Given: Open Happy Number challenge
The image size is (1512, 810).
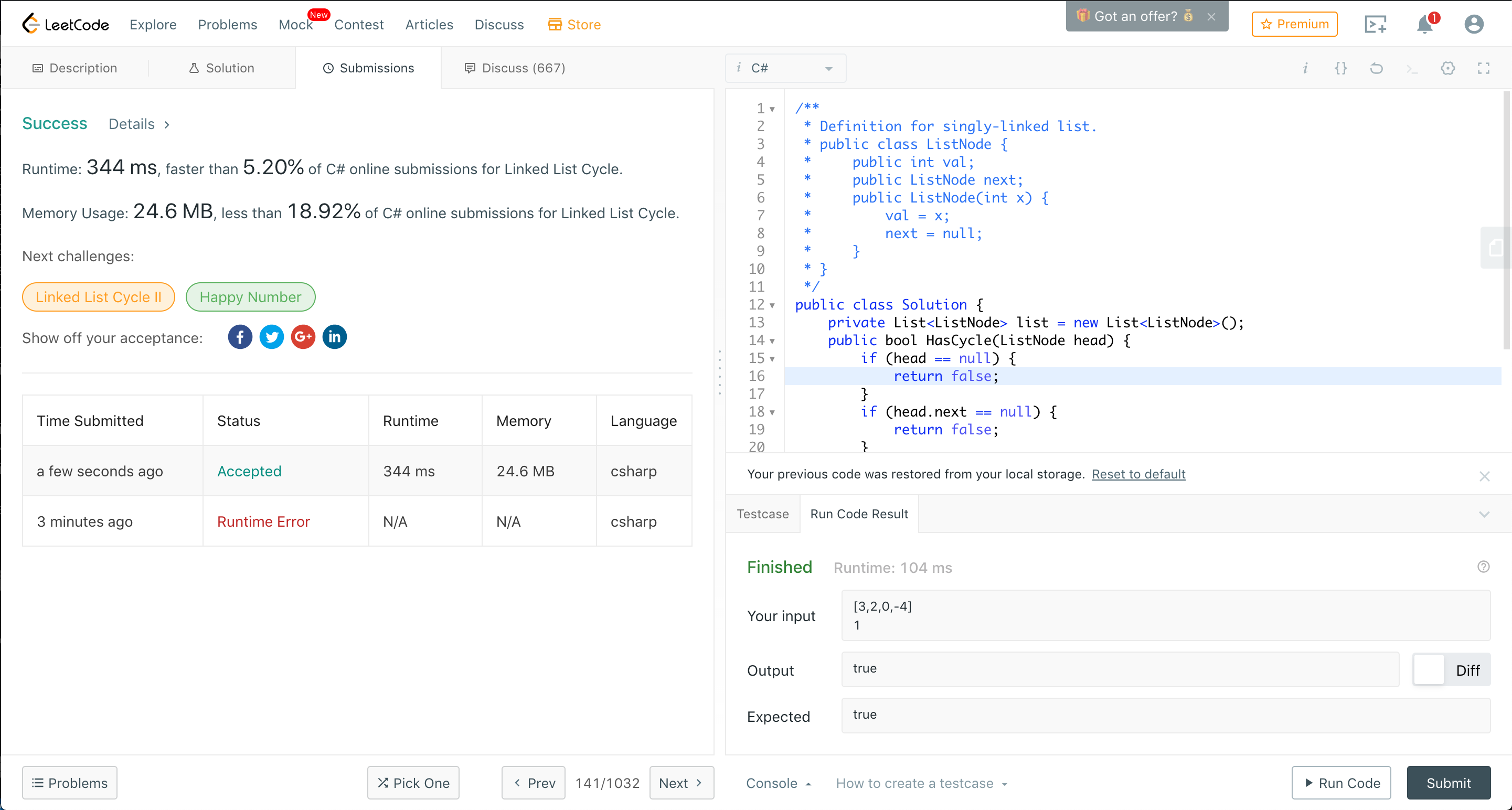Looking at the screenshot, I should click(x=250, y=297).
